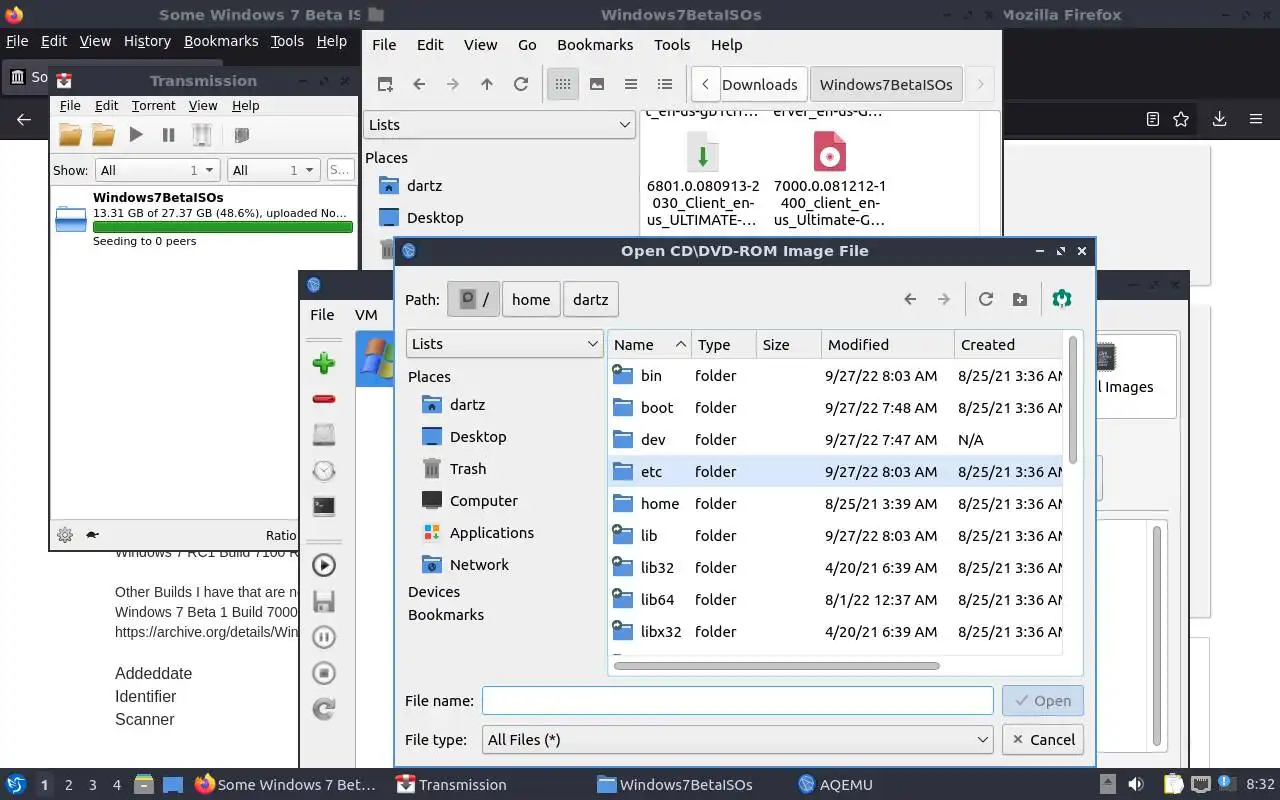The height and width of the screenshot is (800, 1280).
Task: Open the Go menu in the file manager
Action: click(x=527, y=44)
